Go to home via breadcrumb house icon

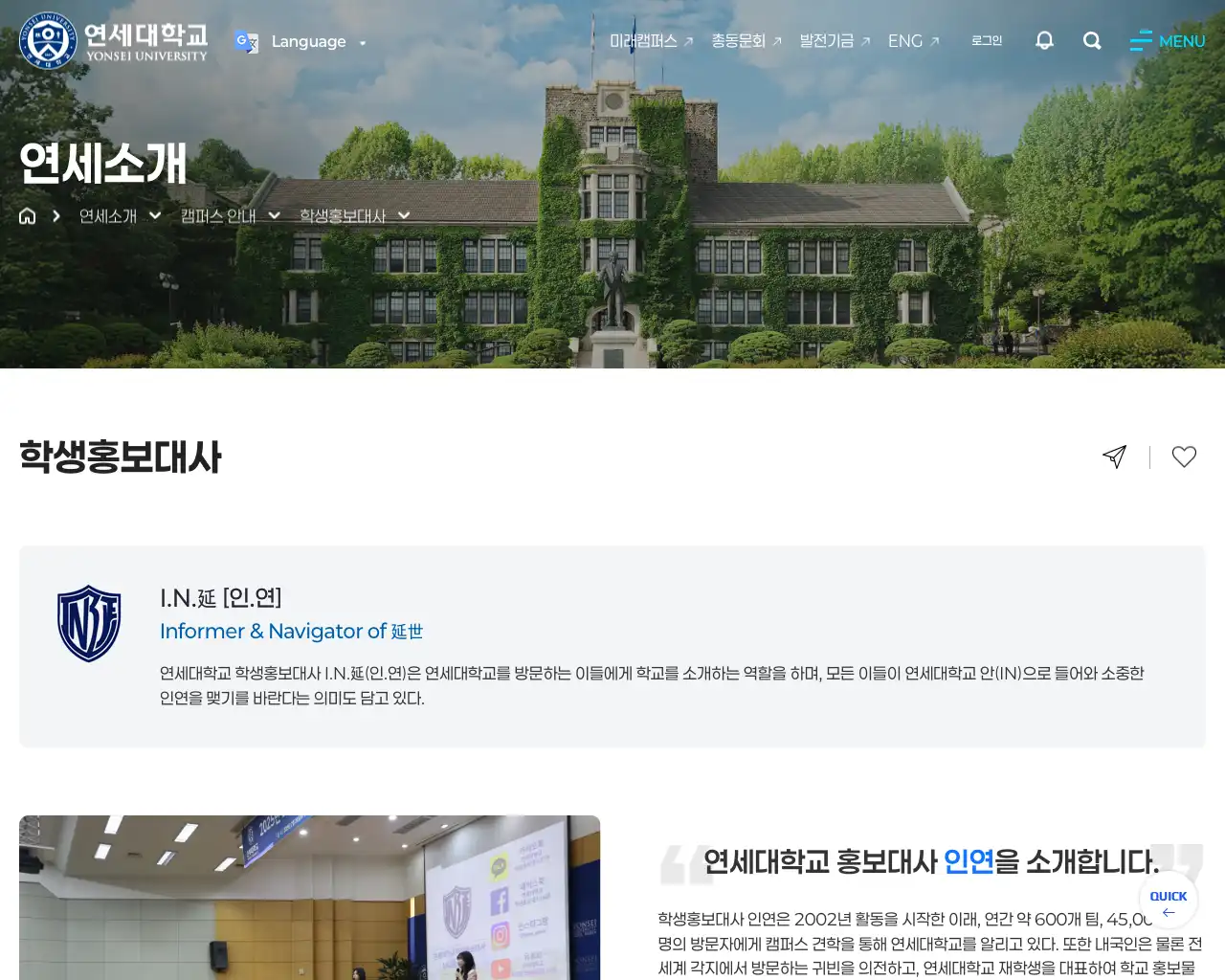(28, 216)
